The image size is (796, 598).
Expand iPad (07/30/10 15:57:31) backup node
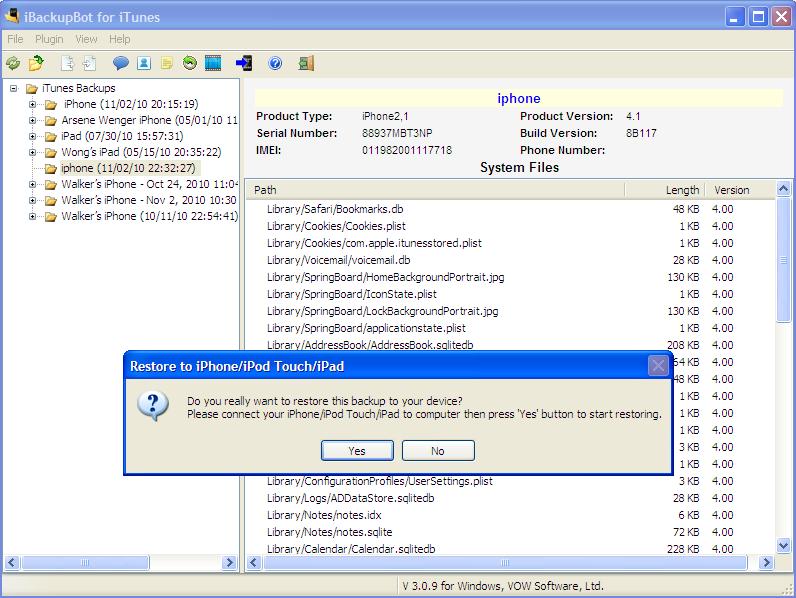(32, 137)
